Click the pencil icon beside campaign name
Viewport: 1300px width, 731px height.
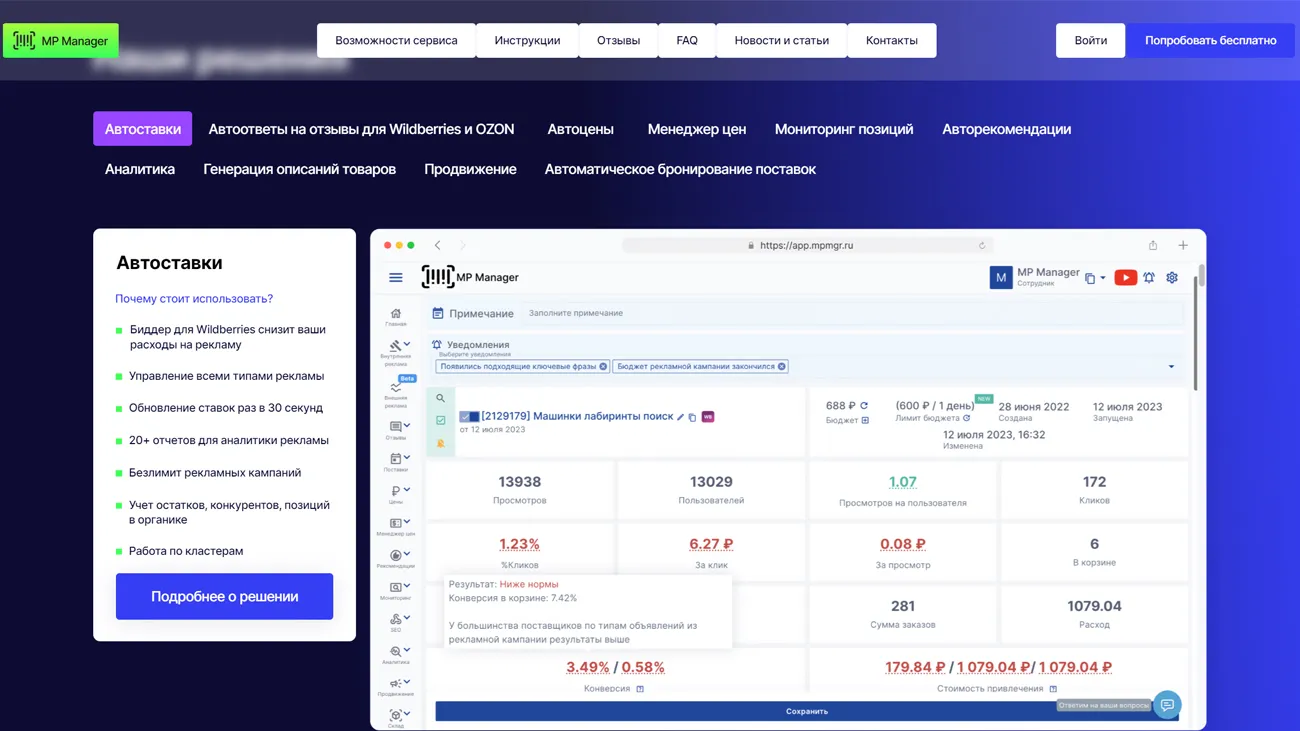coord(681,417)
